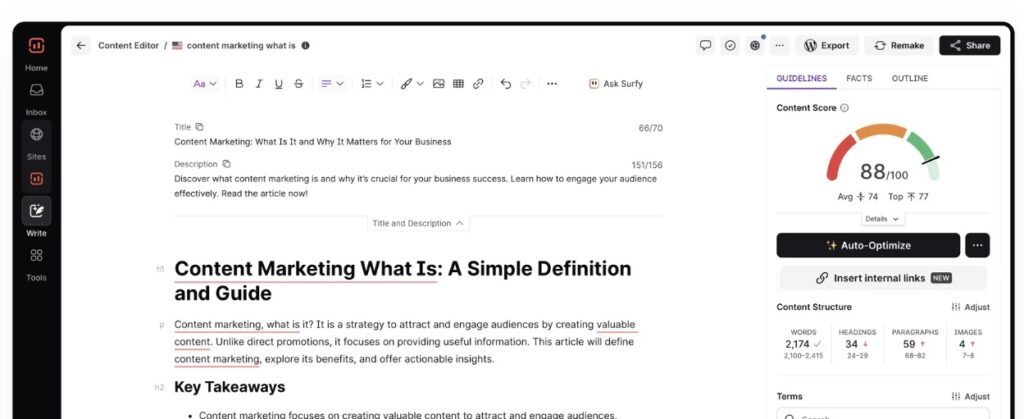Toggle italic formatting

tap(259, 84)
